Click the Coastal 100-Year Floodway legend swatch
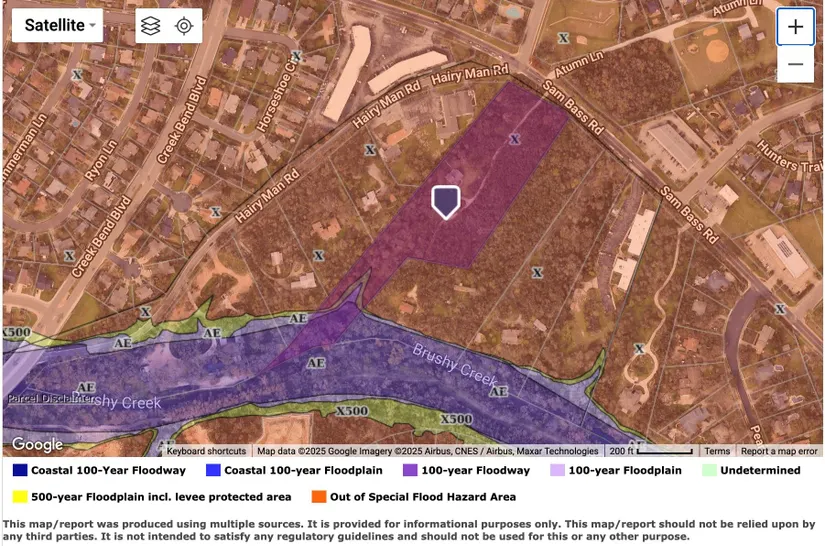The width and height of the screenshot is (825, 546). tap(20, 470)
